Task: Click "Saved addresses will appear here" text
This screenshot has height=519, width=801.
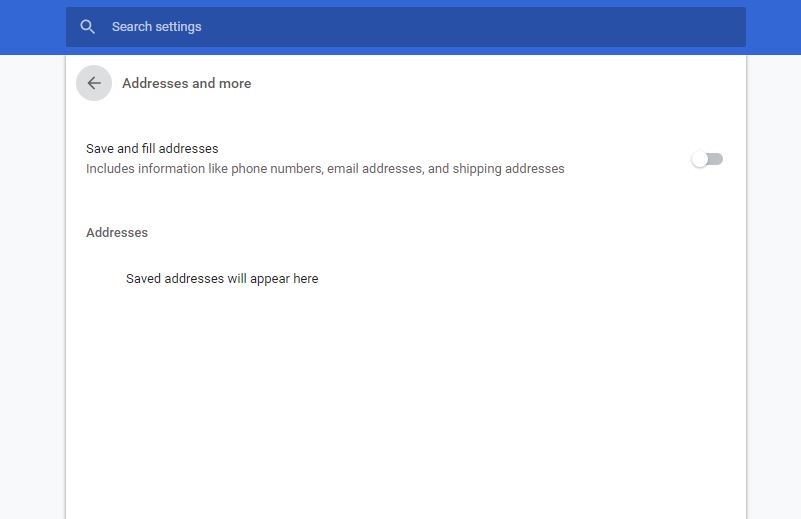Action: coord(222,279)
